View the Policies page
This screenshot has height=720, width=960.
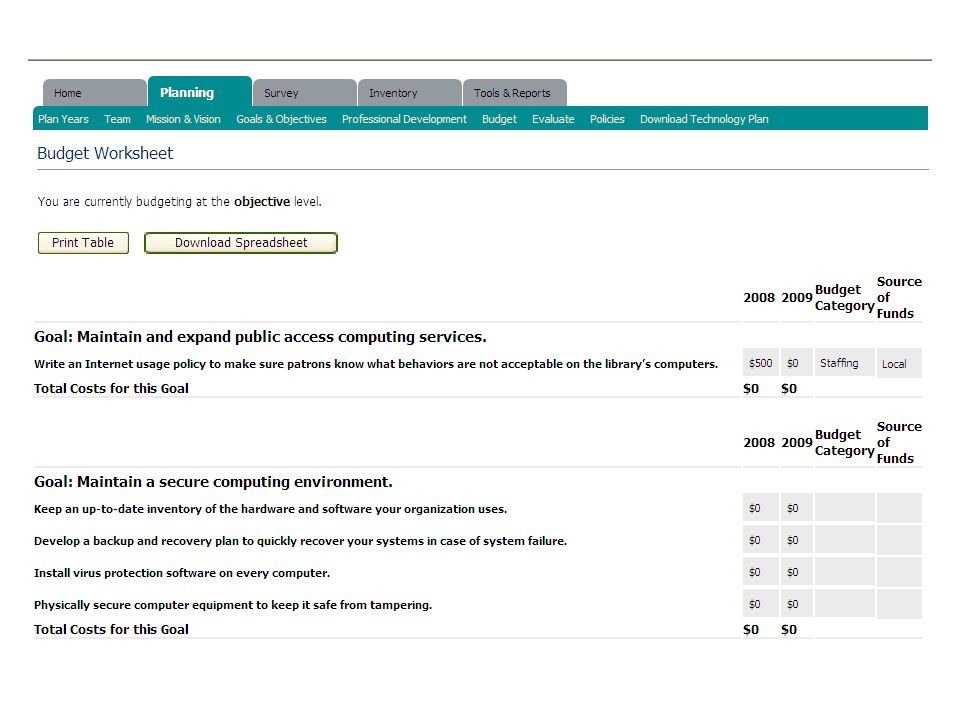[x=607, y=119]
